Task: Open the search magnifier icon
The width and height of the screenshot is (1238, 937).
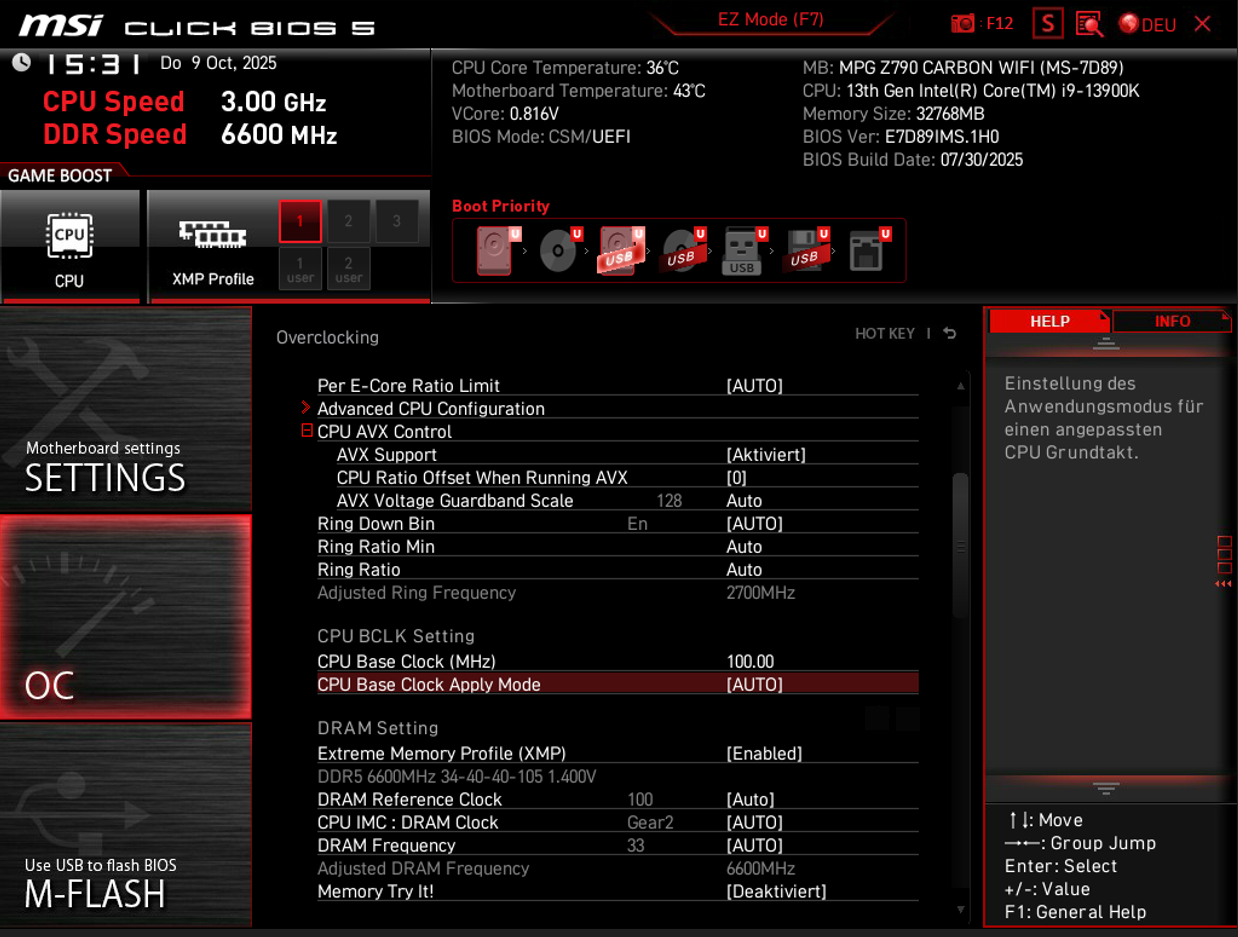Action: pos(1089,23)
